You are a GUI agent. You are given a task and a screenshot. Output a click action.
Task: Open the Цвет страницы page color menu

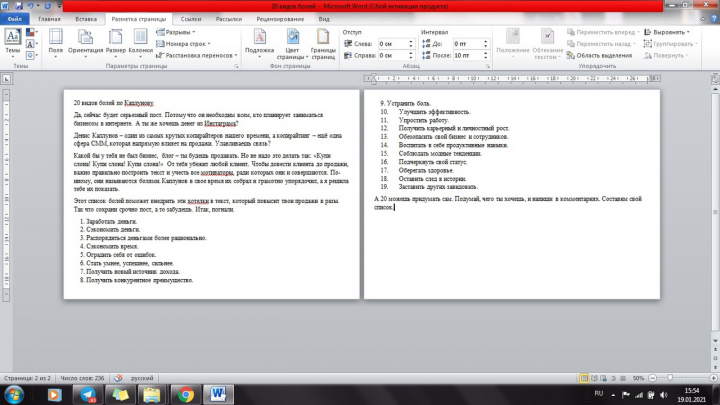292,44
